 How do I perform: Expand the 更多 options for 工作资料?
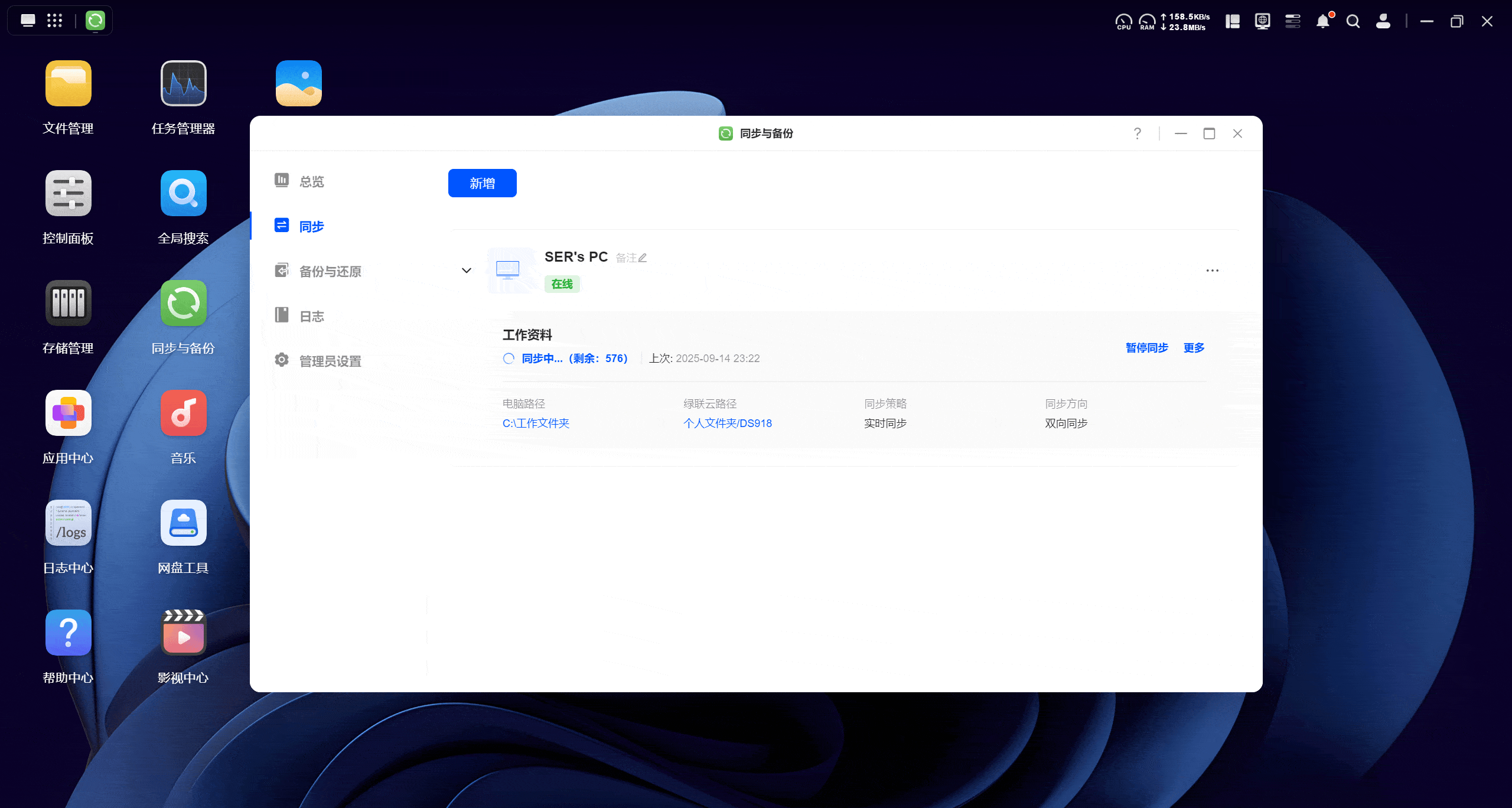pos(1194,348)
